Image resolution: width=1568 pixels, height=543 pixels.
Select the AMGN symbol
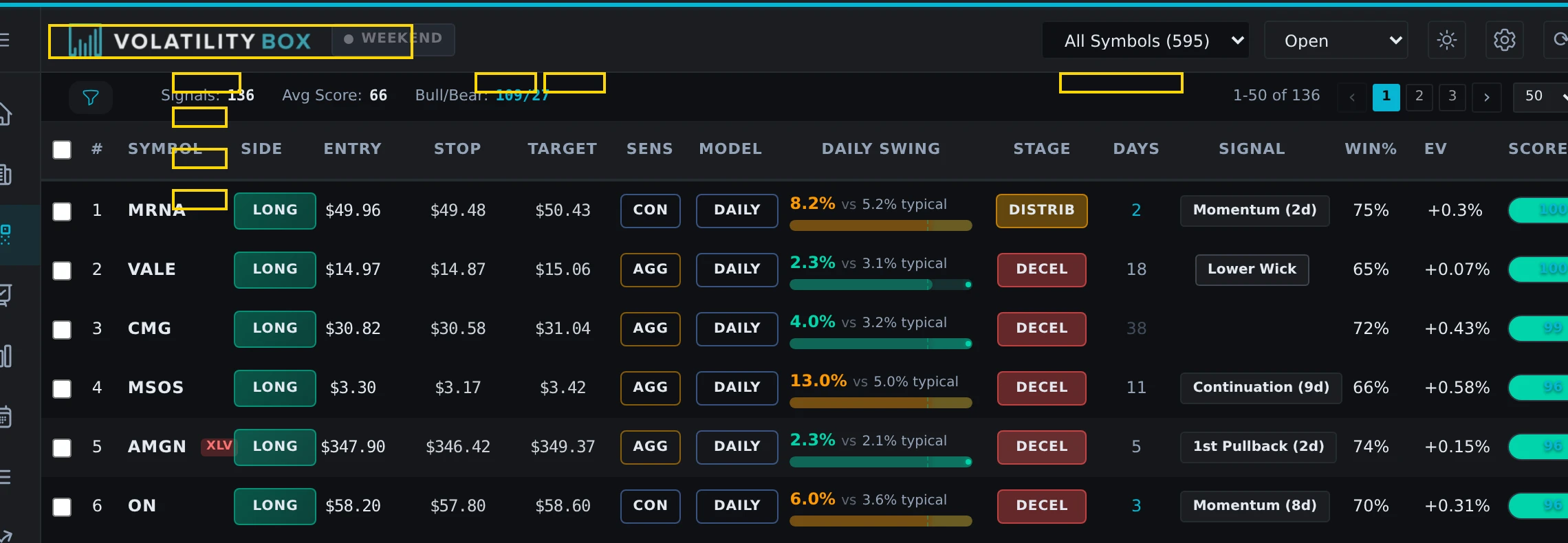pyautogui.click(x=157, y=447)
